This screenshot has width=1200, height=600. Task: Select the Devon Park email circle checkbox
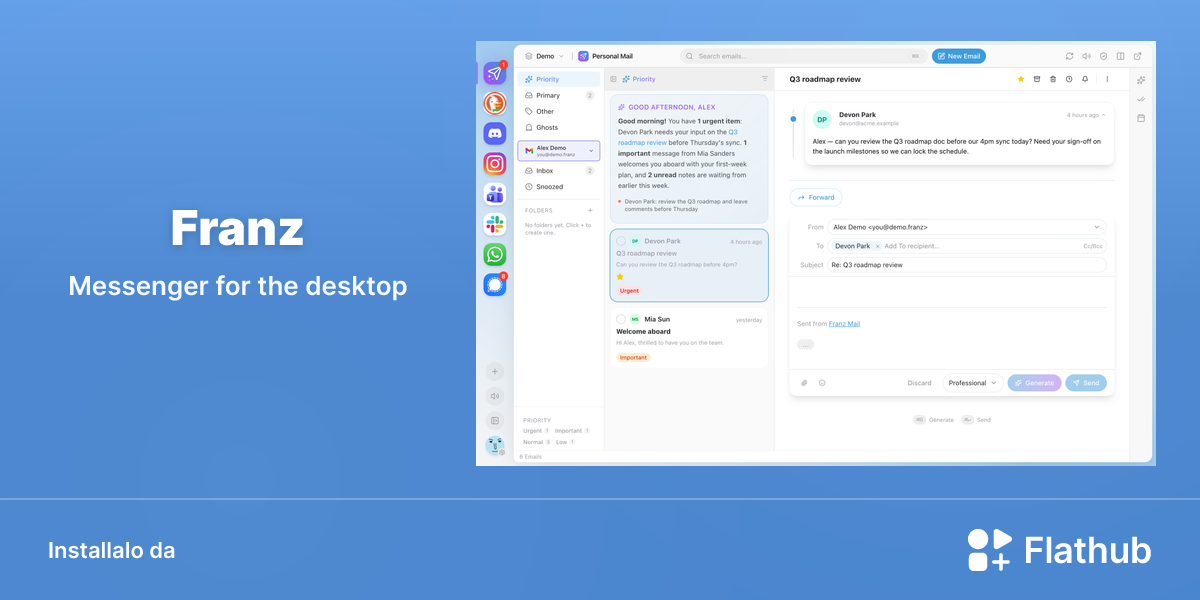[x=621, y=241]
